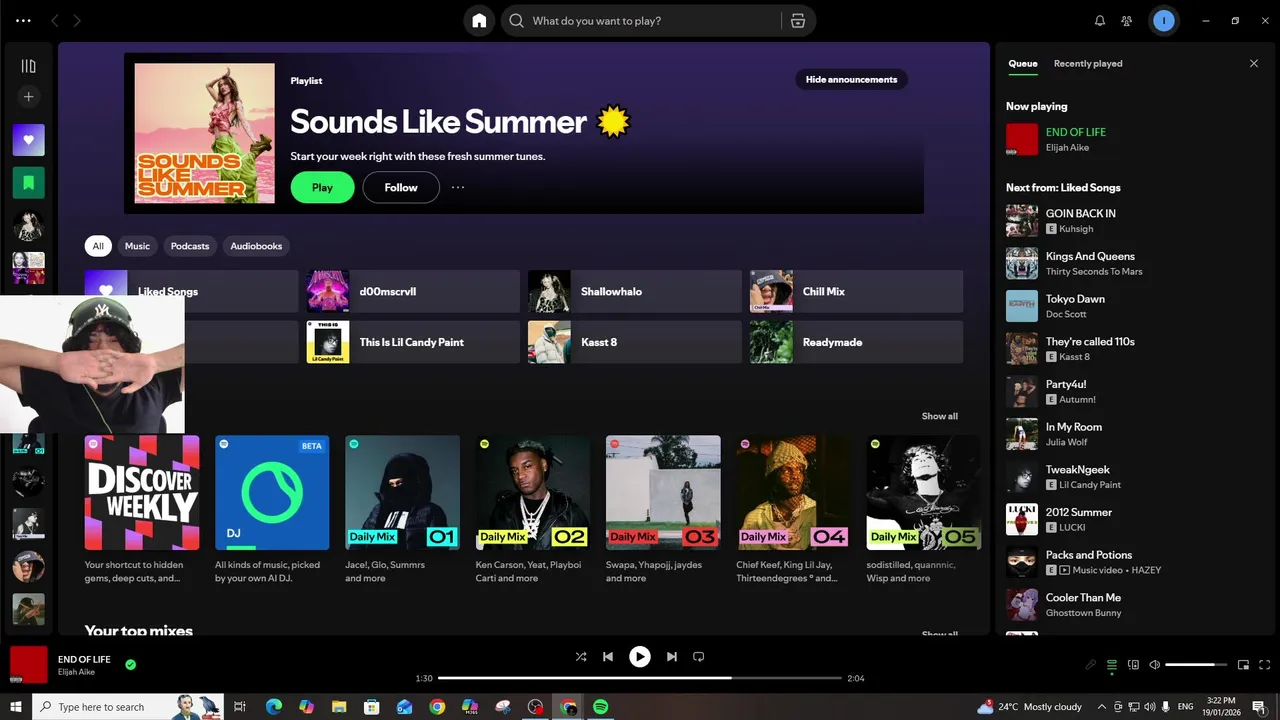The height and width of the screenshot is (720, 1280).
Task: Open the Browse icon in search bar
Action: click(797, 20)
